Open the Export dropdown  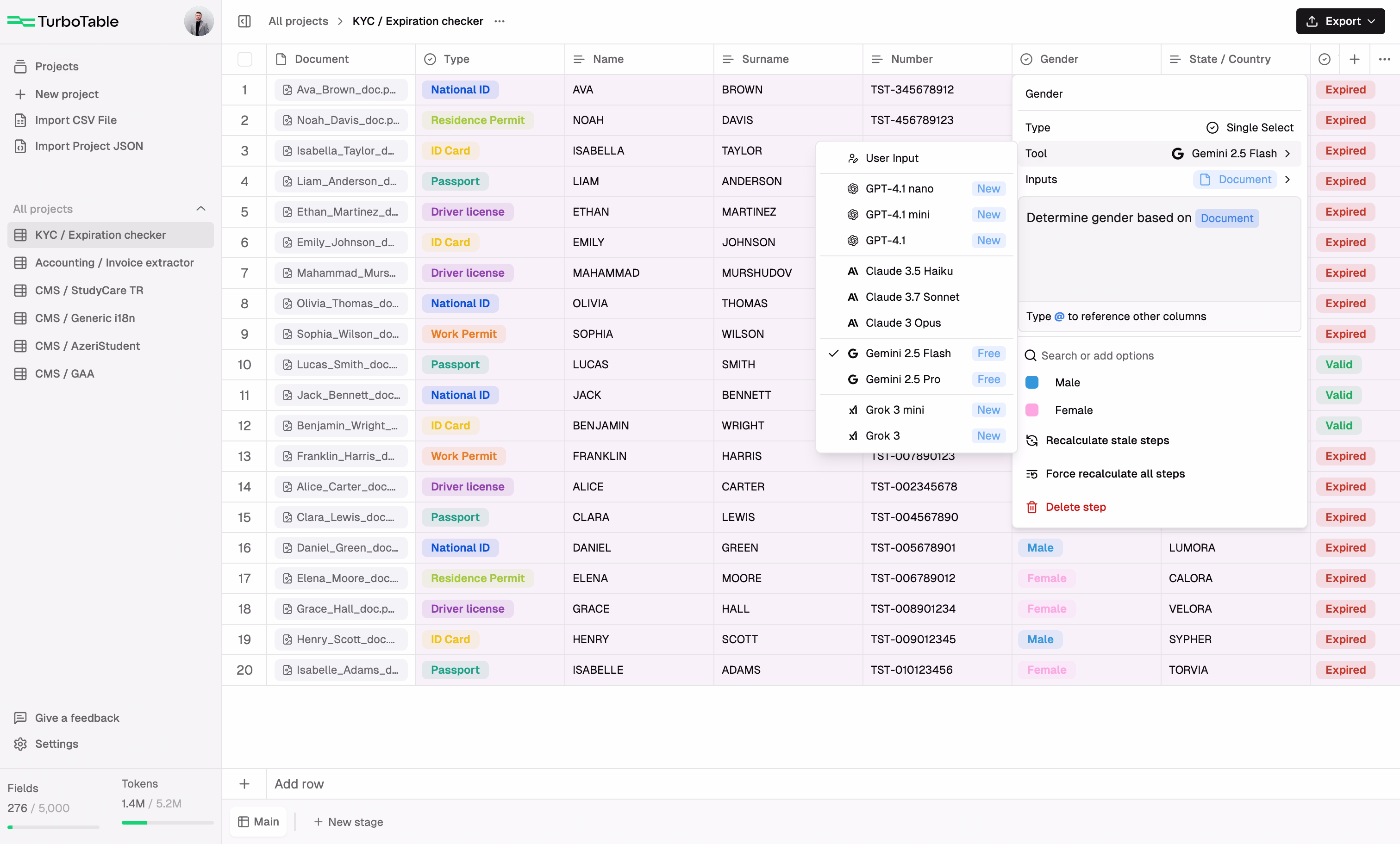(x=1340, y=21)
